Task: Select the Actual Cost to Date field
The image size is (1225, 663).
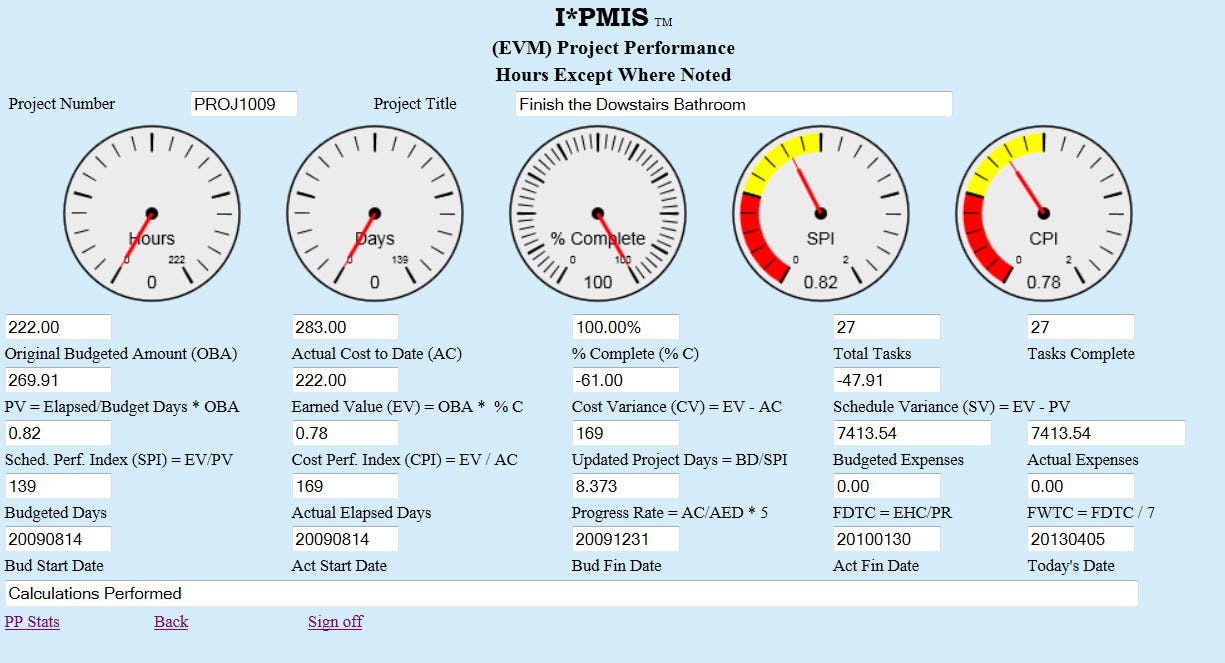Action: coord(345,326)
